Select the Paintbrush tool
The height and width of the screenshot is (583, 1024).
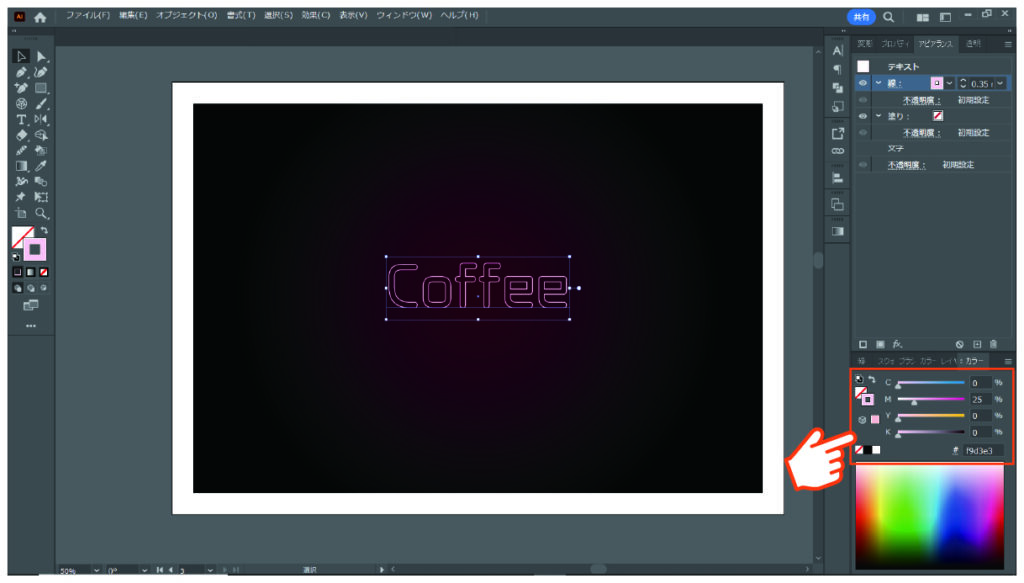pos(41,103)
